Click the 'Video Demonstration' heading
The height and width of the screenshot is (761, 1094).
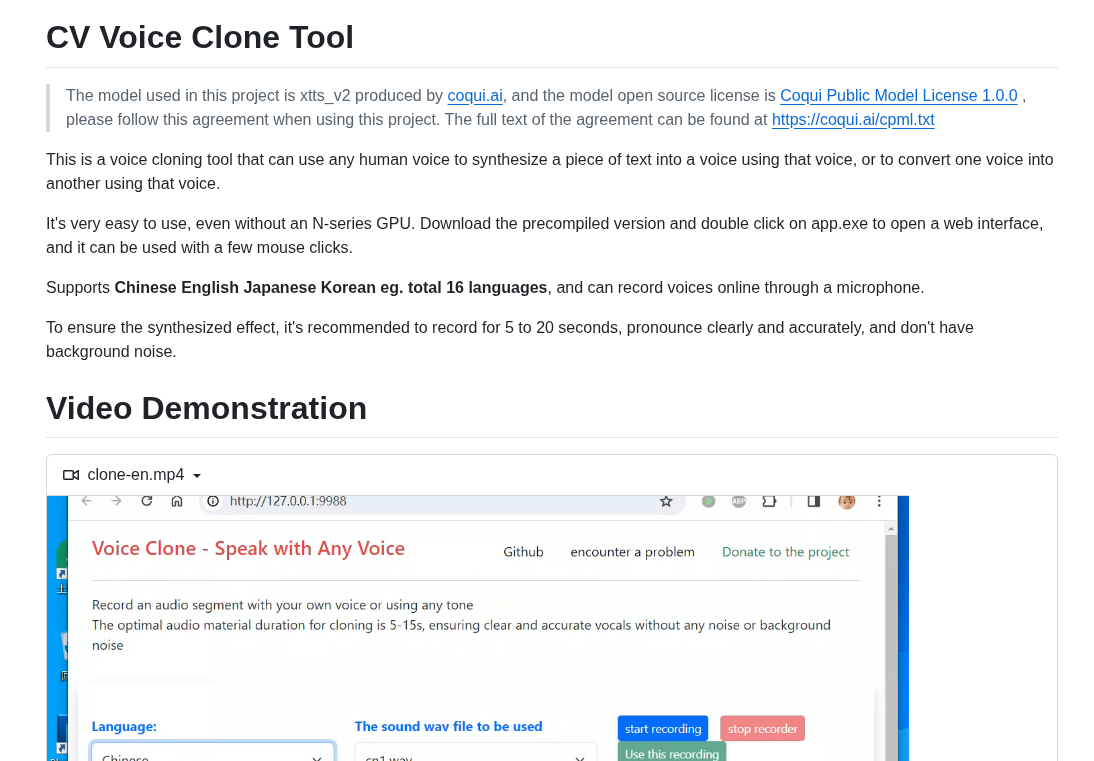tap(207, 408)
